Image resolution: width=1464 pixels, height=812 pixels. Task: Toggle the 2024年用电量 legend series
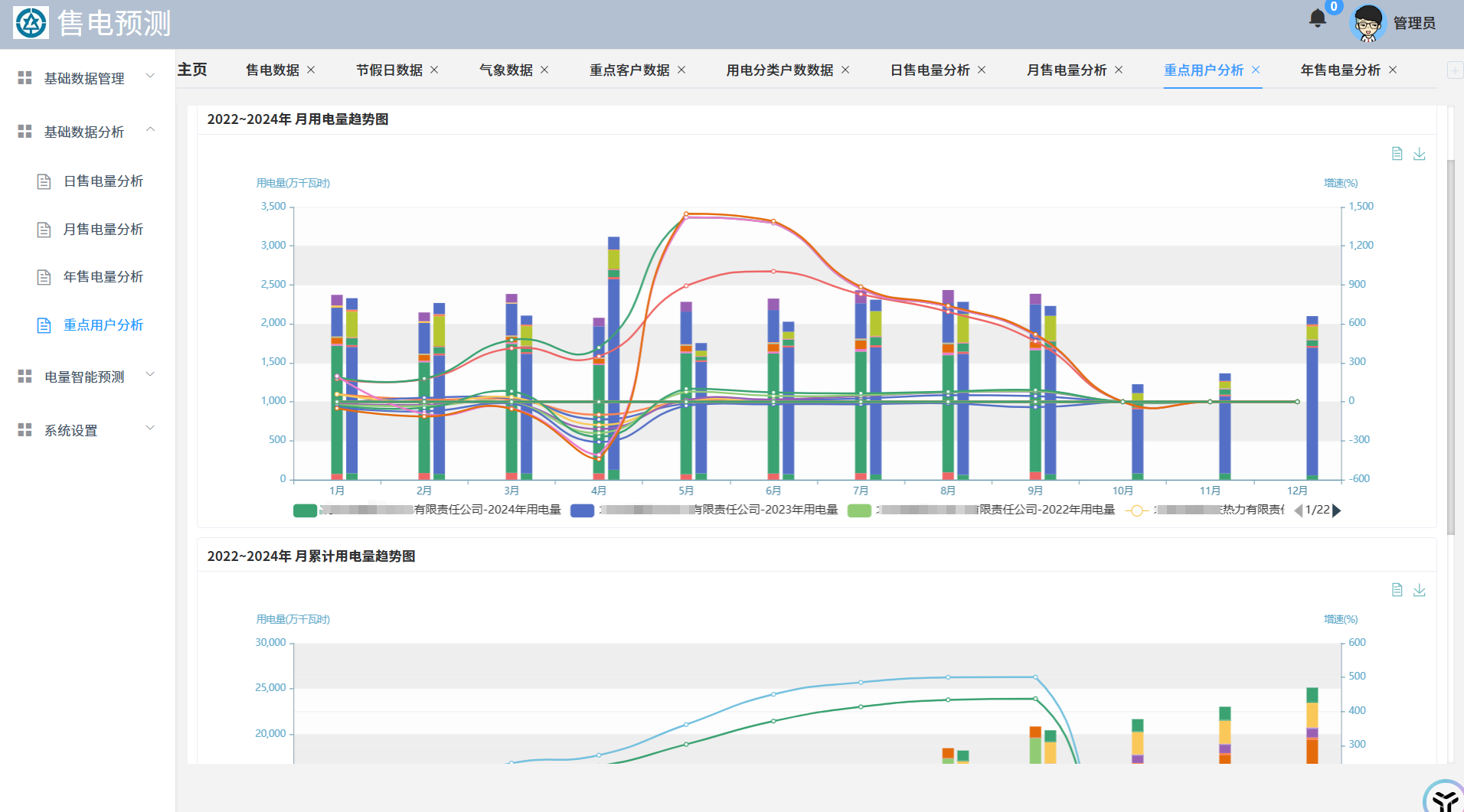tap(305, 510)
